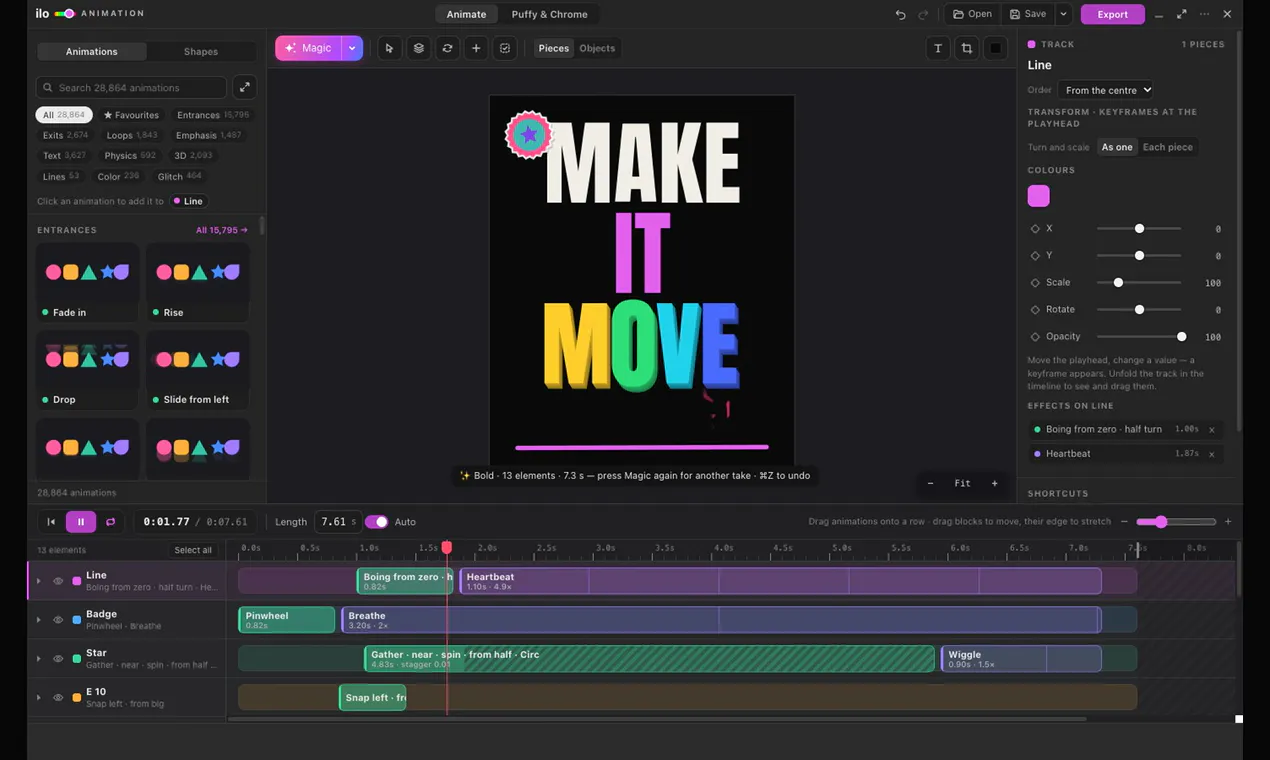Expand the Badge track row

click(39, 620)
